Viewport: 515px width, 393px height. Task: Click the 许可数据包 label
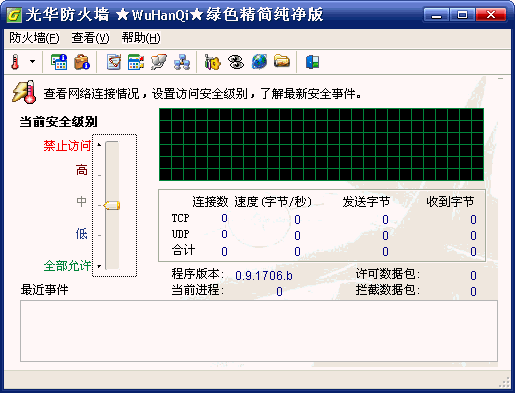coord(388,274)
